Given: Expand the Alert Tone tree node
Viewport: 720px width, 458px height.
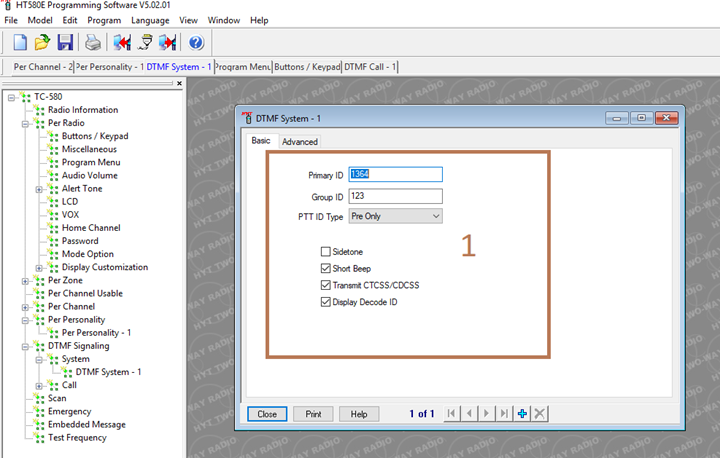Looking at the screenshot, I should (39, 189).
